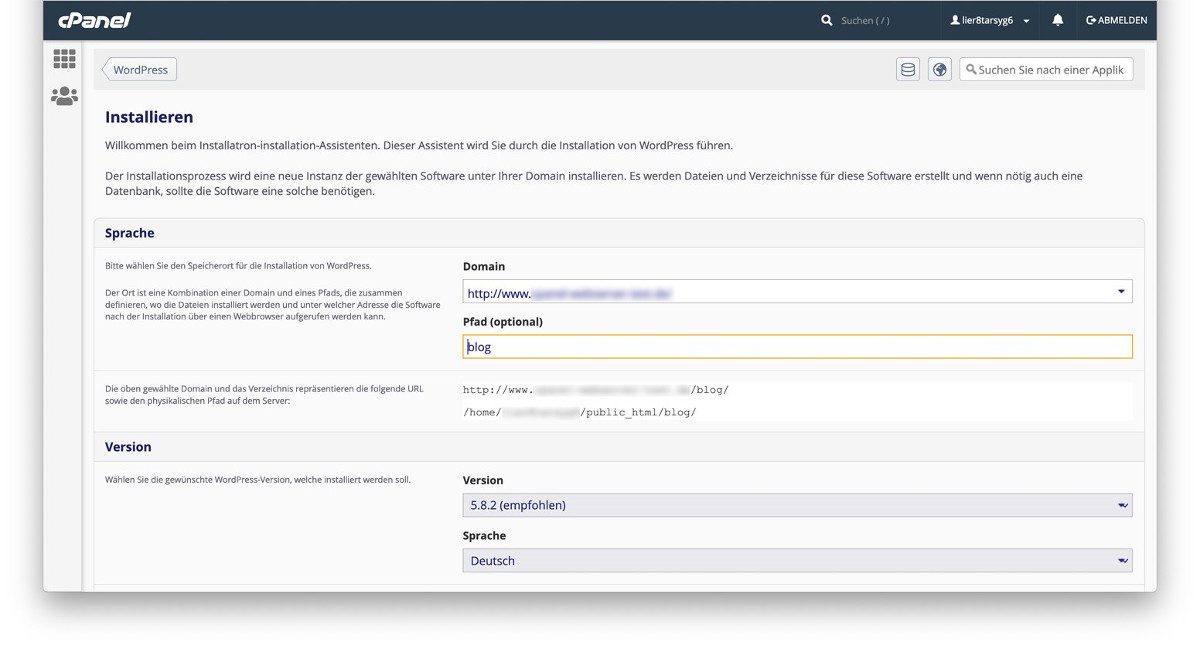Focus the top Suchen search field
This screenshot has width=1200, height=649.
pyautogui.click(x=865, y=20)
